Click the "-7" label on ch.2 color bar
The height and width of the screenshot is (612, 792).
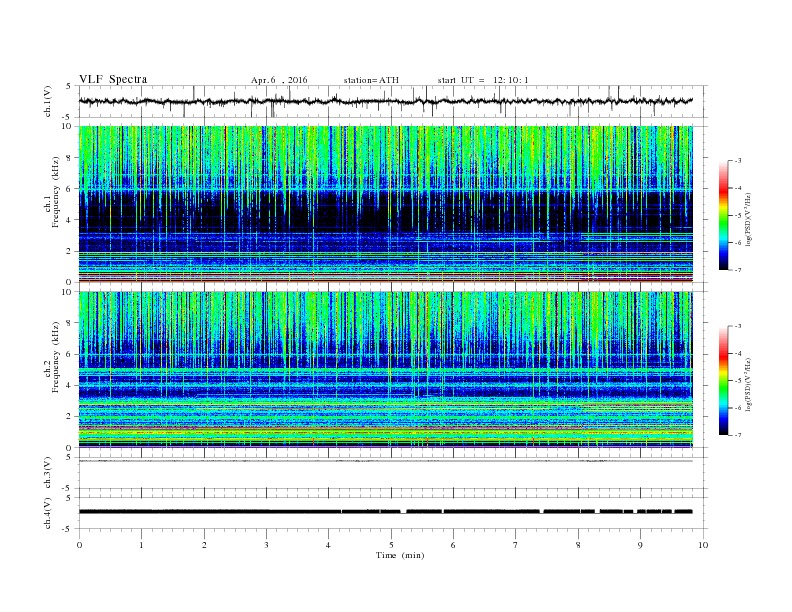point(738,435)
